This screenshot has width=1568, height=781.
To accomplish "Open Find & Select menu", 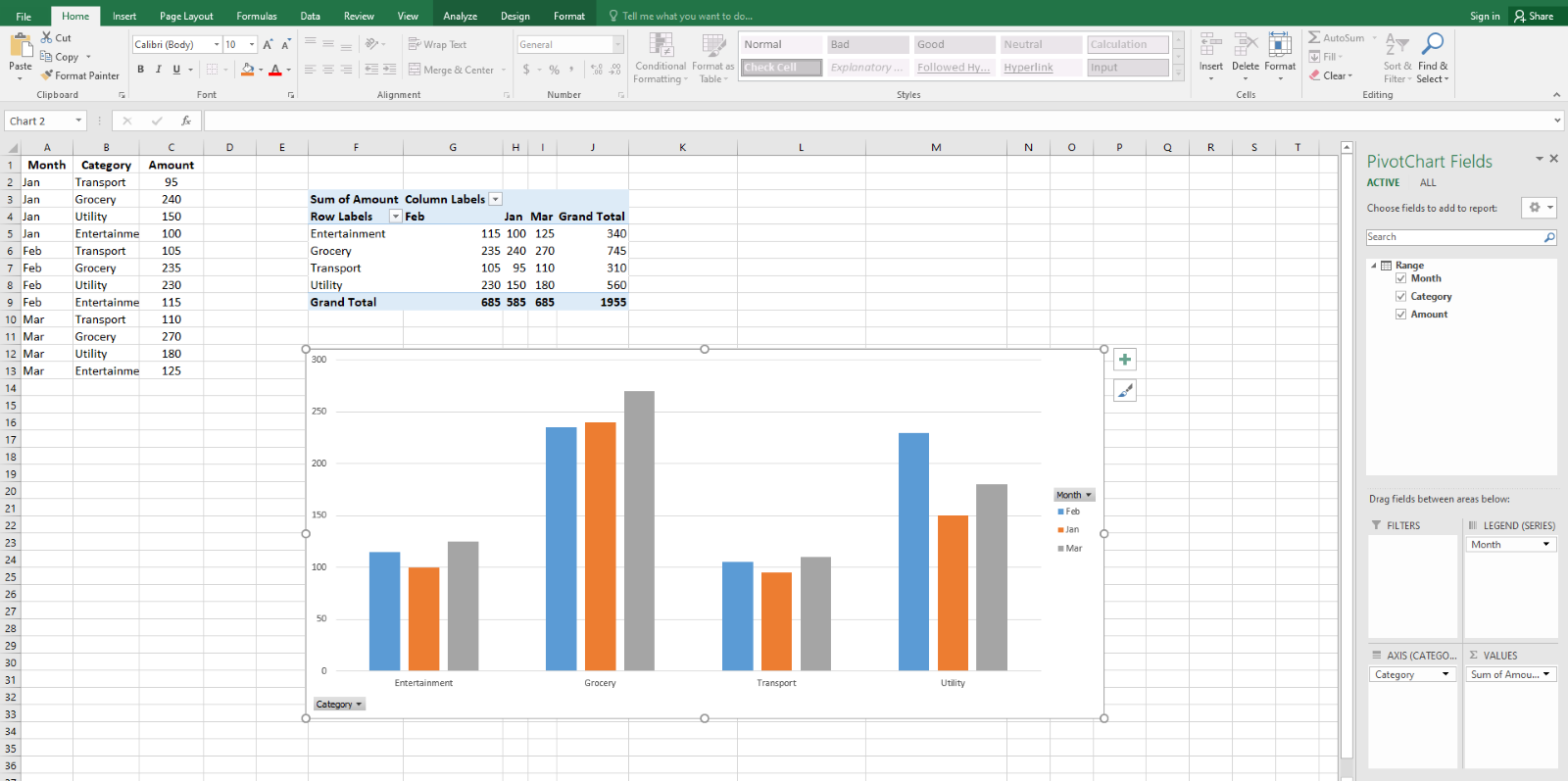I will click(1433, 58).
